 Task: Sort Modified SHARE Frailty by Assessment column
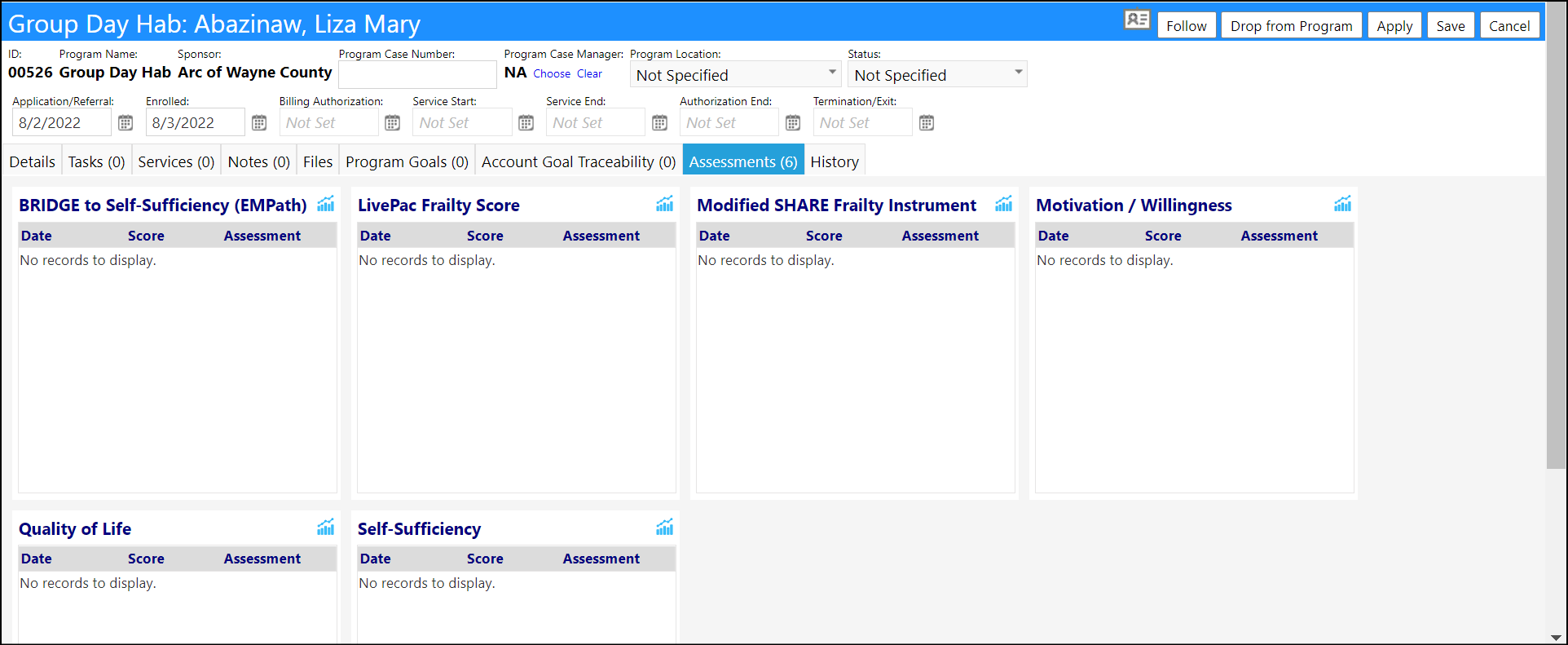click(940, 236)
